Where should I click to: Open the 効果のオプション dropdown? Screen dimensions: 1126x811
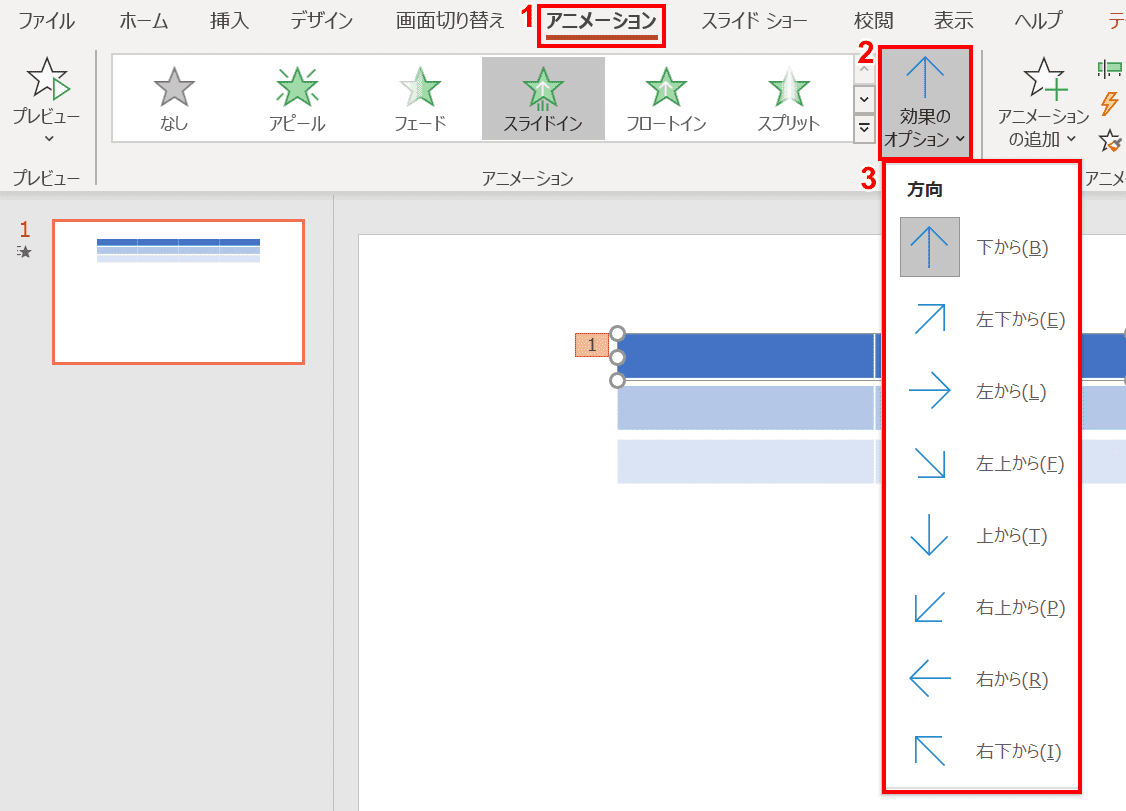point(925,103)
